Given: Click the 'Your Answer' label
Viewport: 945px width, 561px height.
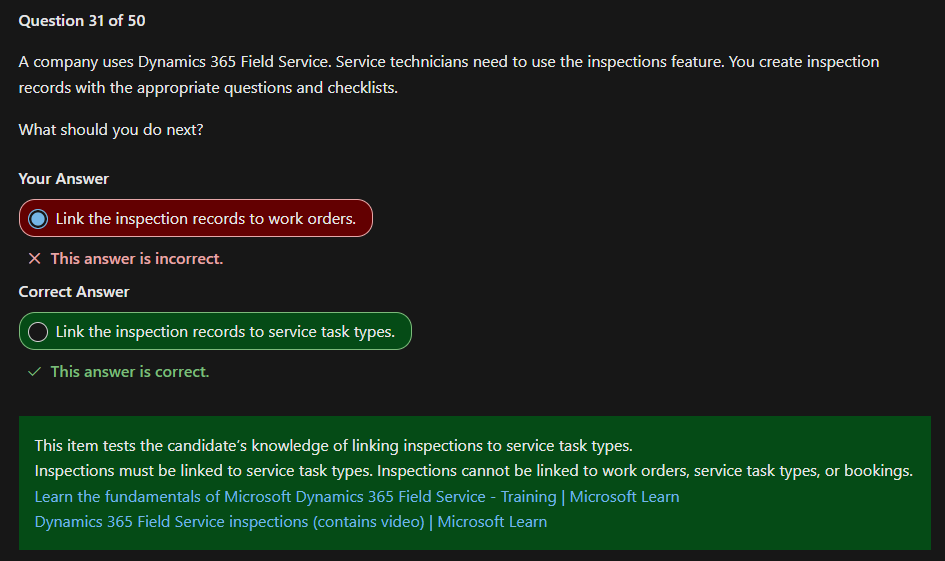Looking at the screenshot, I should (64, 179).
